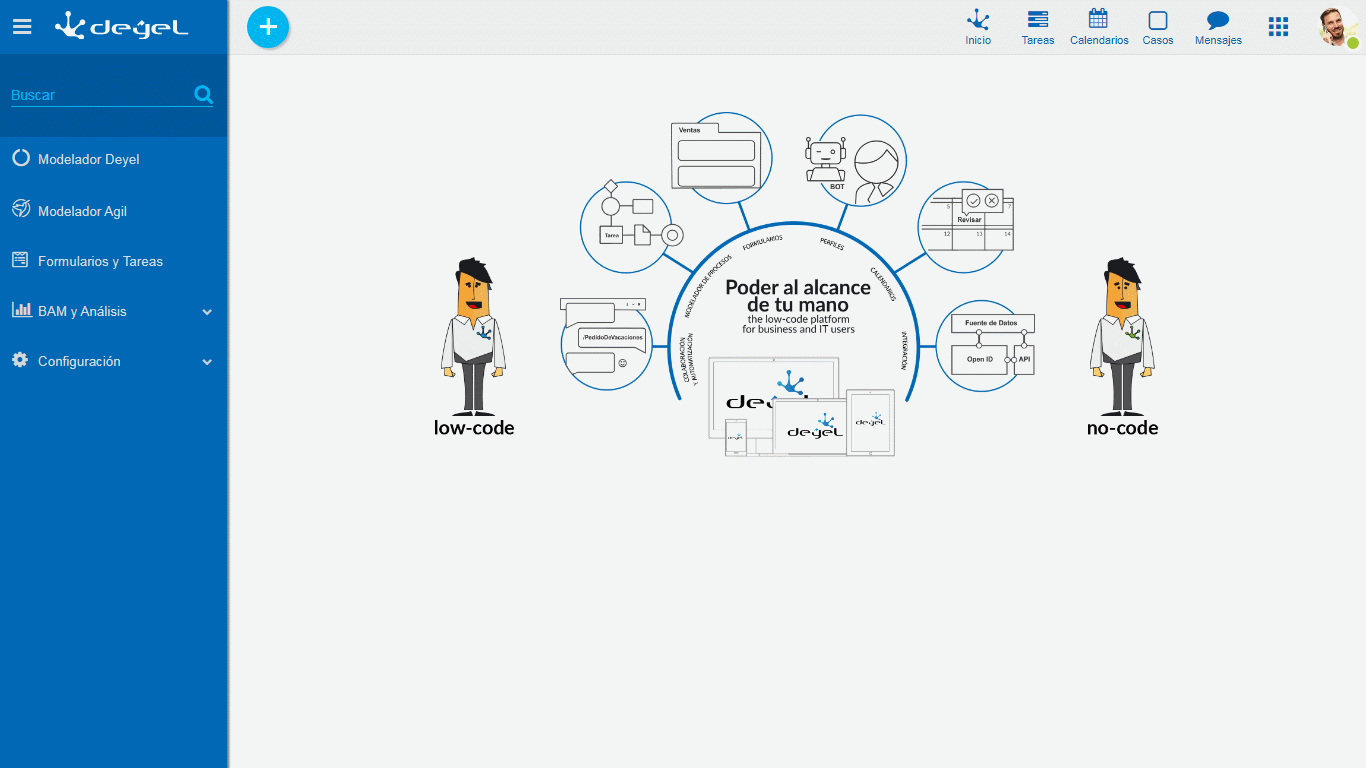
Task: Open Formularios y Tareas in the sidebar
Action: click(x=114, y=261)
